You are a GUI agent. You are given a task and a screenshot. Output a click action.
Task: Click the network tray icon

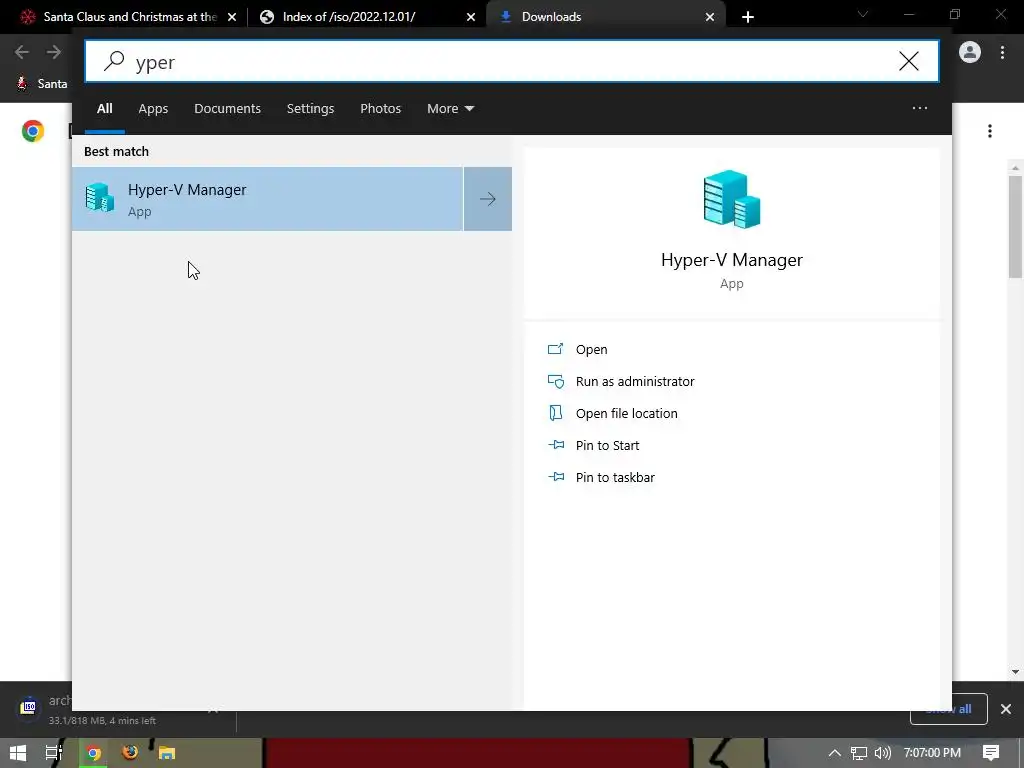[859, 753]
